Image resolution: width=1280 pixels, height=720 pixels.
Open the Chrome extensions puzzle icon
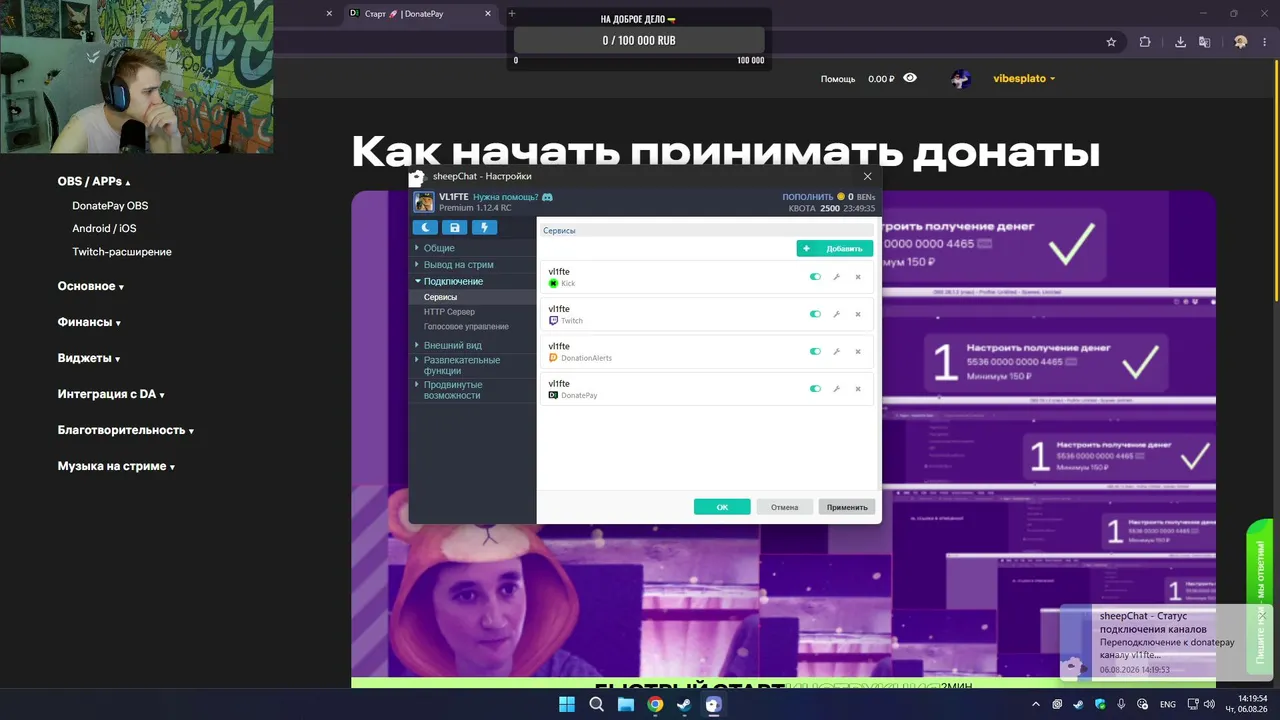(x=1145, y=42)
